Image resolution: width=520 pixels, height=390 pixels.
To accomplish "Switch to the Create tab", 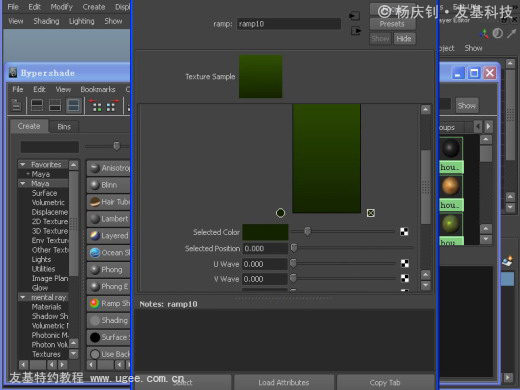I will coord(29,126).
